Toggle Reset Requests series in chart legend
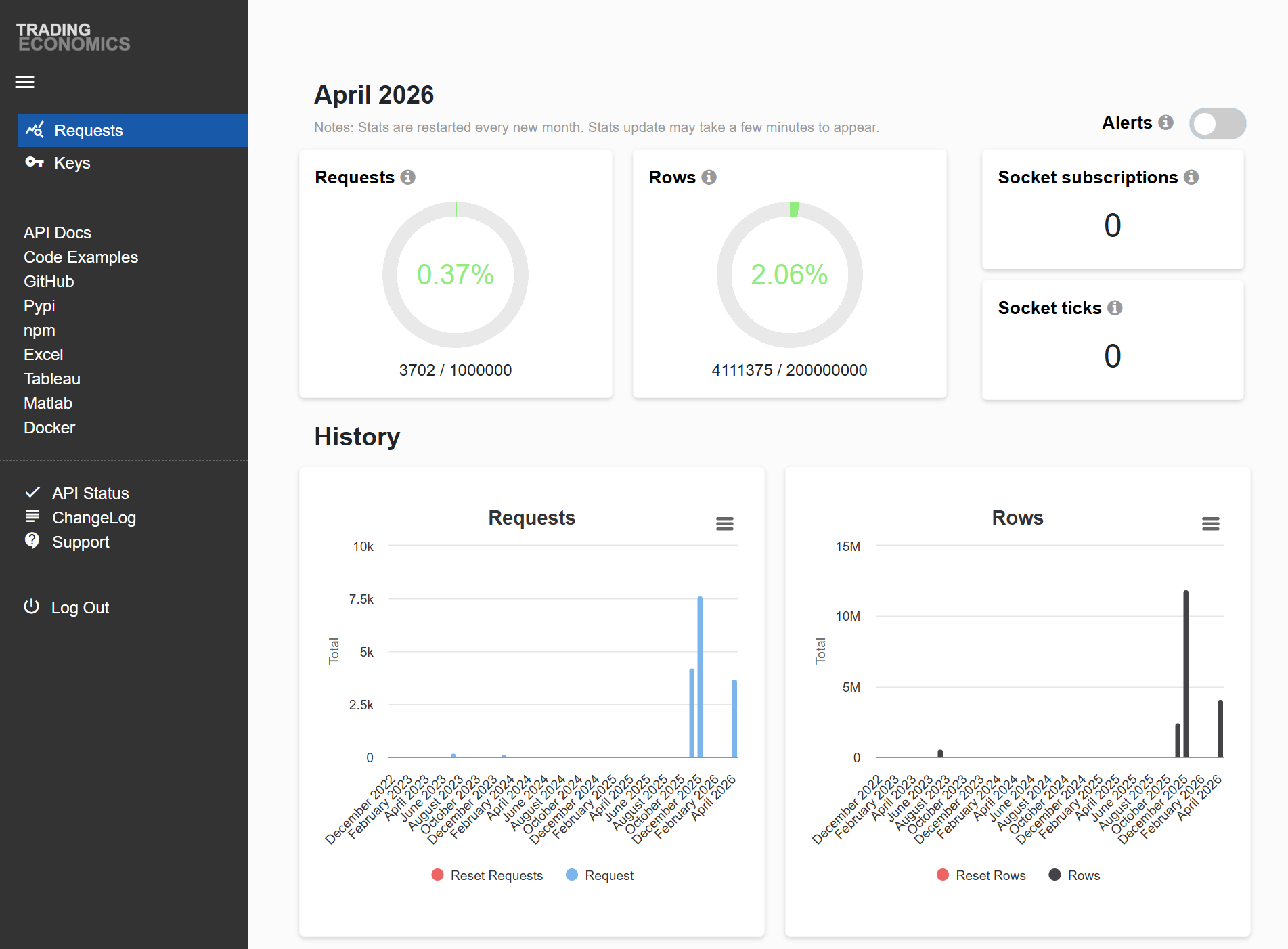 coord(487,875)
